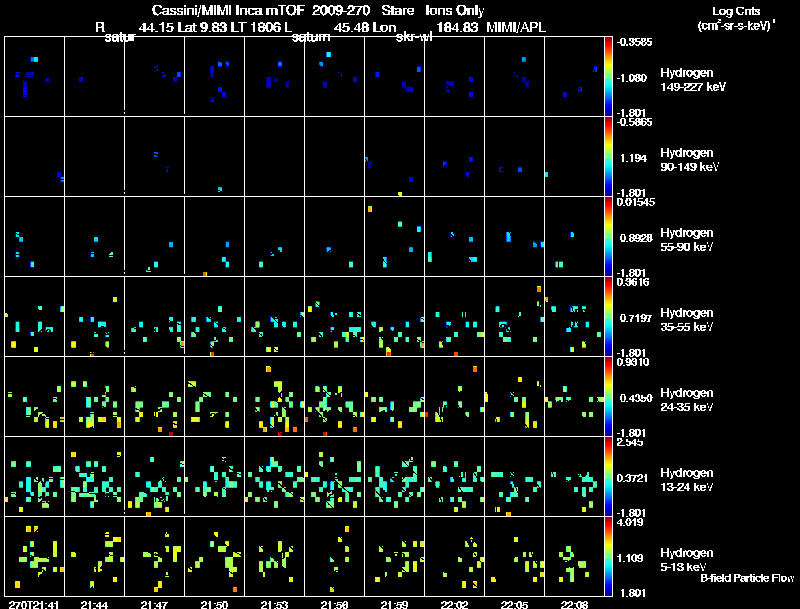The image size is (800, 609).
Task: Open the 21:59 panel in 55-90 keV row
Action: (x=394, y=236)
